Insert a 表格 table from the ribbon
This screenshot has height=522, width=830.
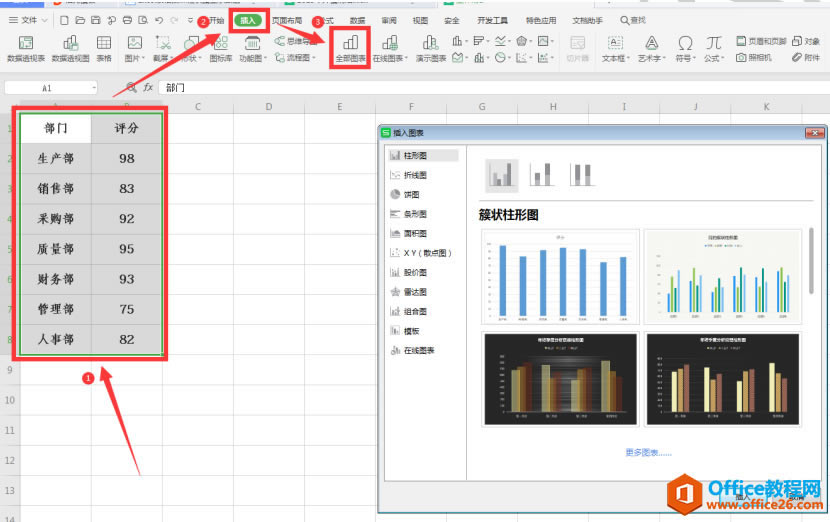104,49
